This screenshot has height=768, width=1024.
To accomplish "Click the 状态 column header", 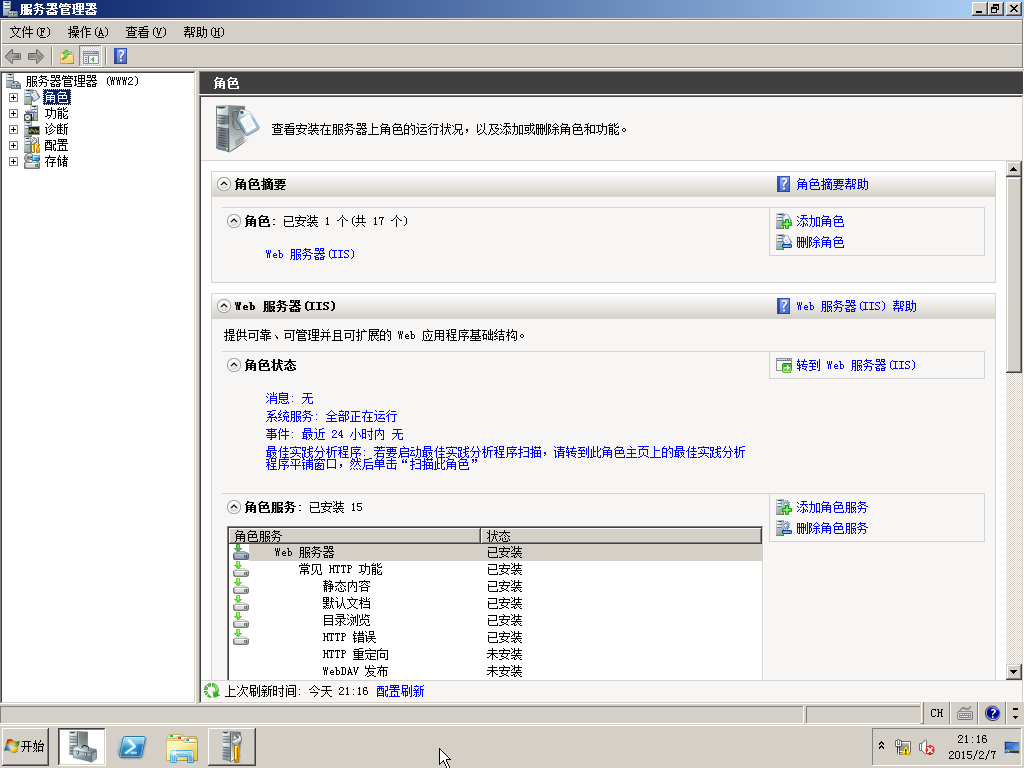I will click(x=621, y=536).
